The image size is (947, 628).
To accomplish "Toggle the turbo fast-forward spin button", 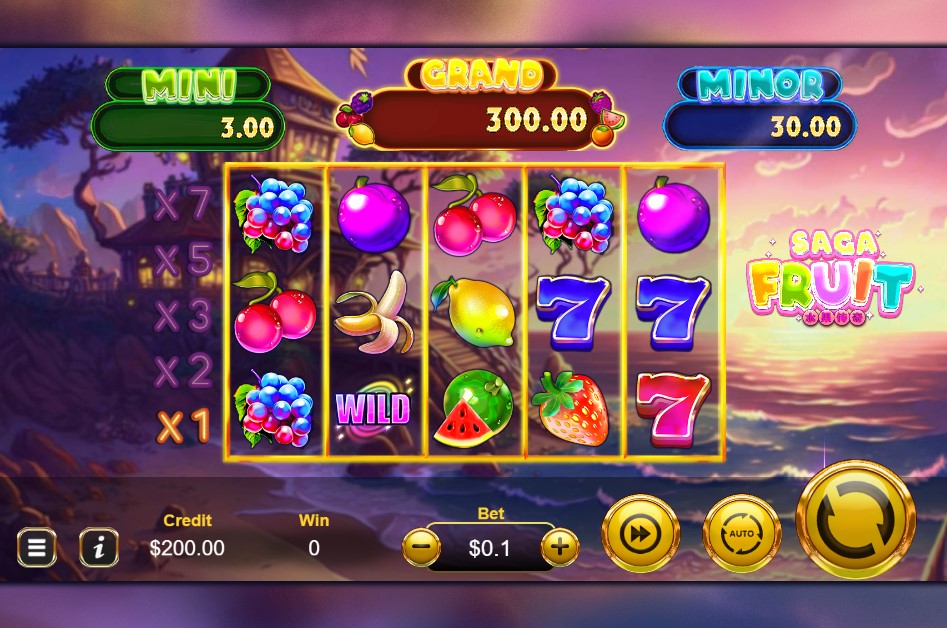I will point(641,533).
